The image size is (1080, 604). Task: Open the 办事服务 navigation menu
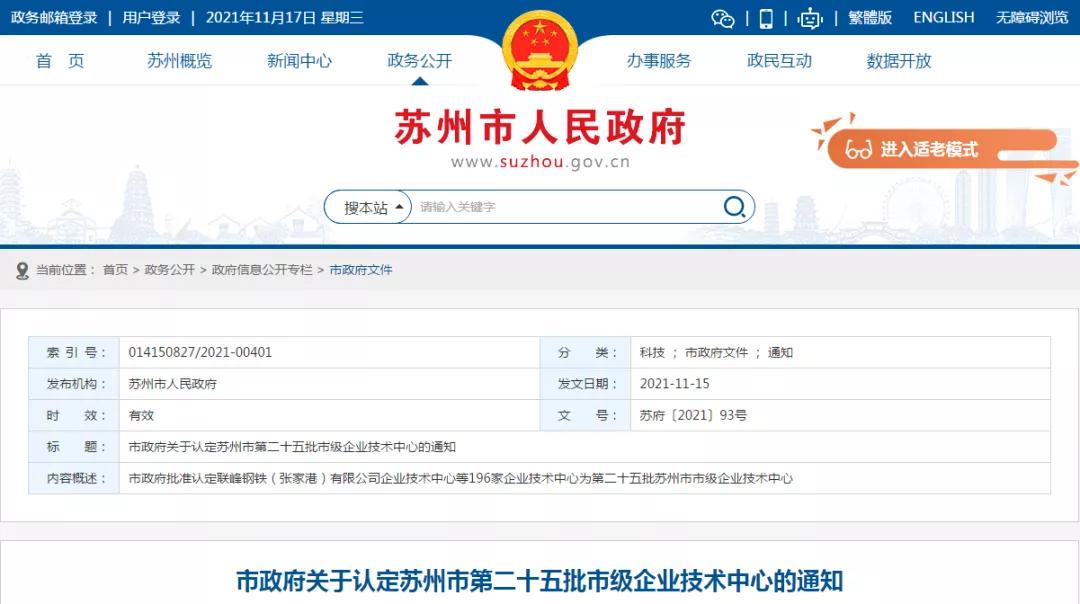(x=659, y=61)
